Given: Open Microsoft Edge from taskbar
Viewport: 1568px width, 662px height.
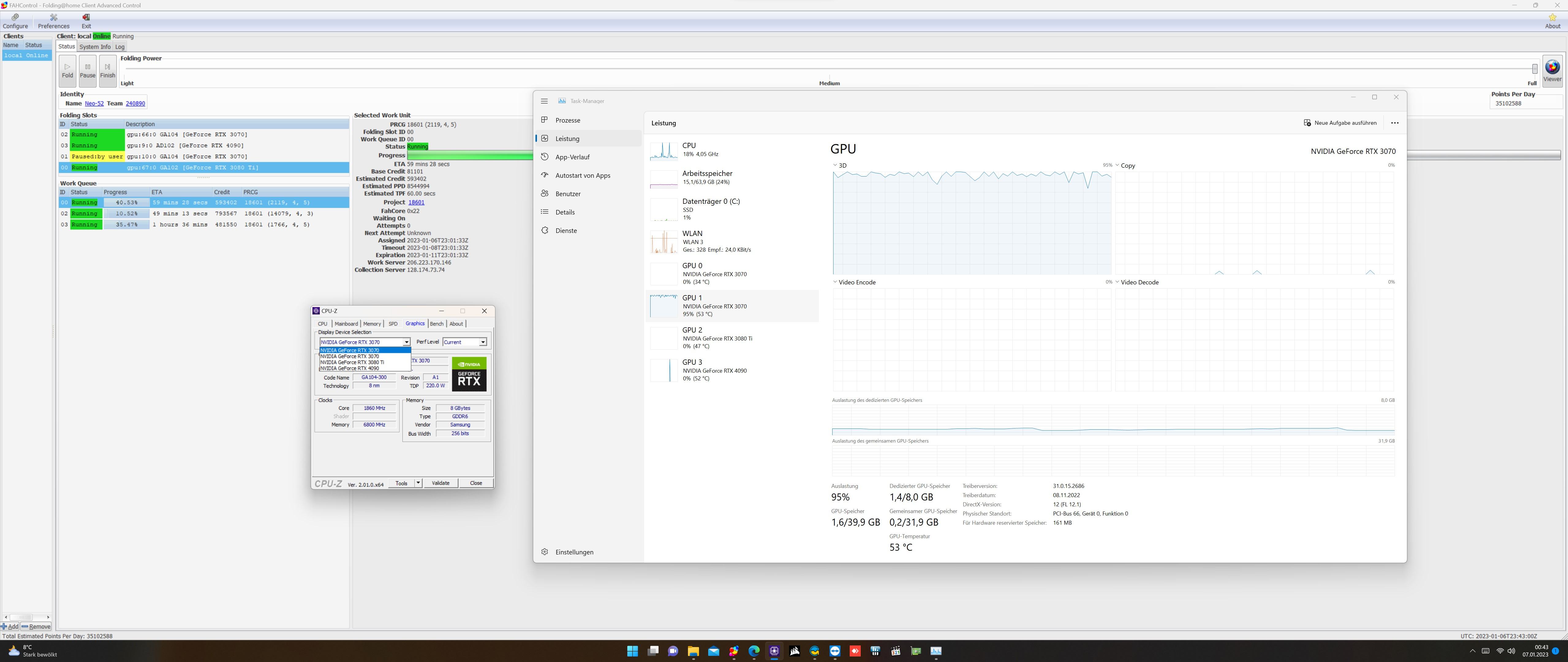Looking at the screenshot, I should 754,651.
